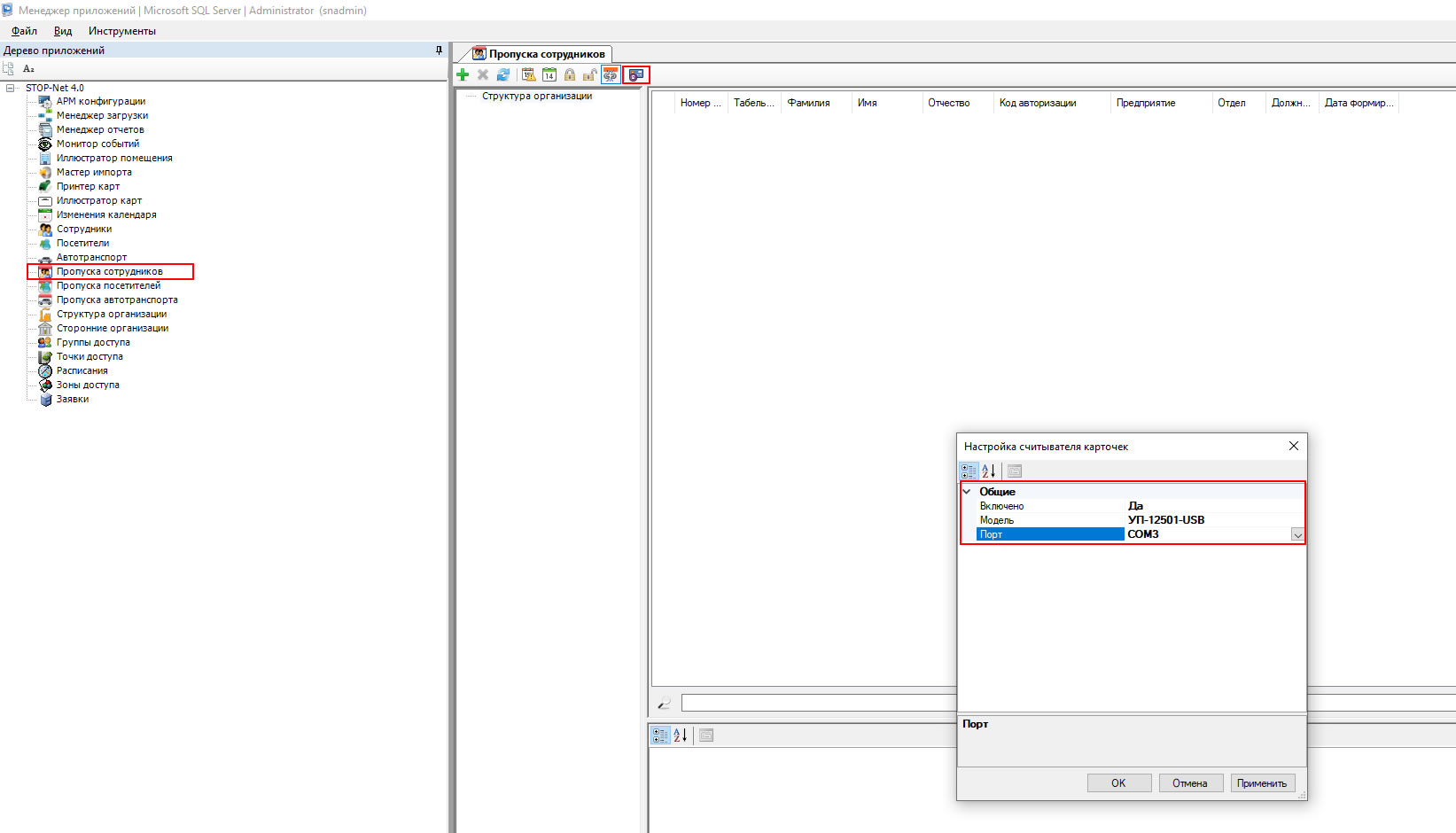Click the open padlock unblock icon
Screen dimensions: 1456x833
point(589,75)
